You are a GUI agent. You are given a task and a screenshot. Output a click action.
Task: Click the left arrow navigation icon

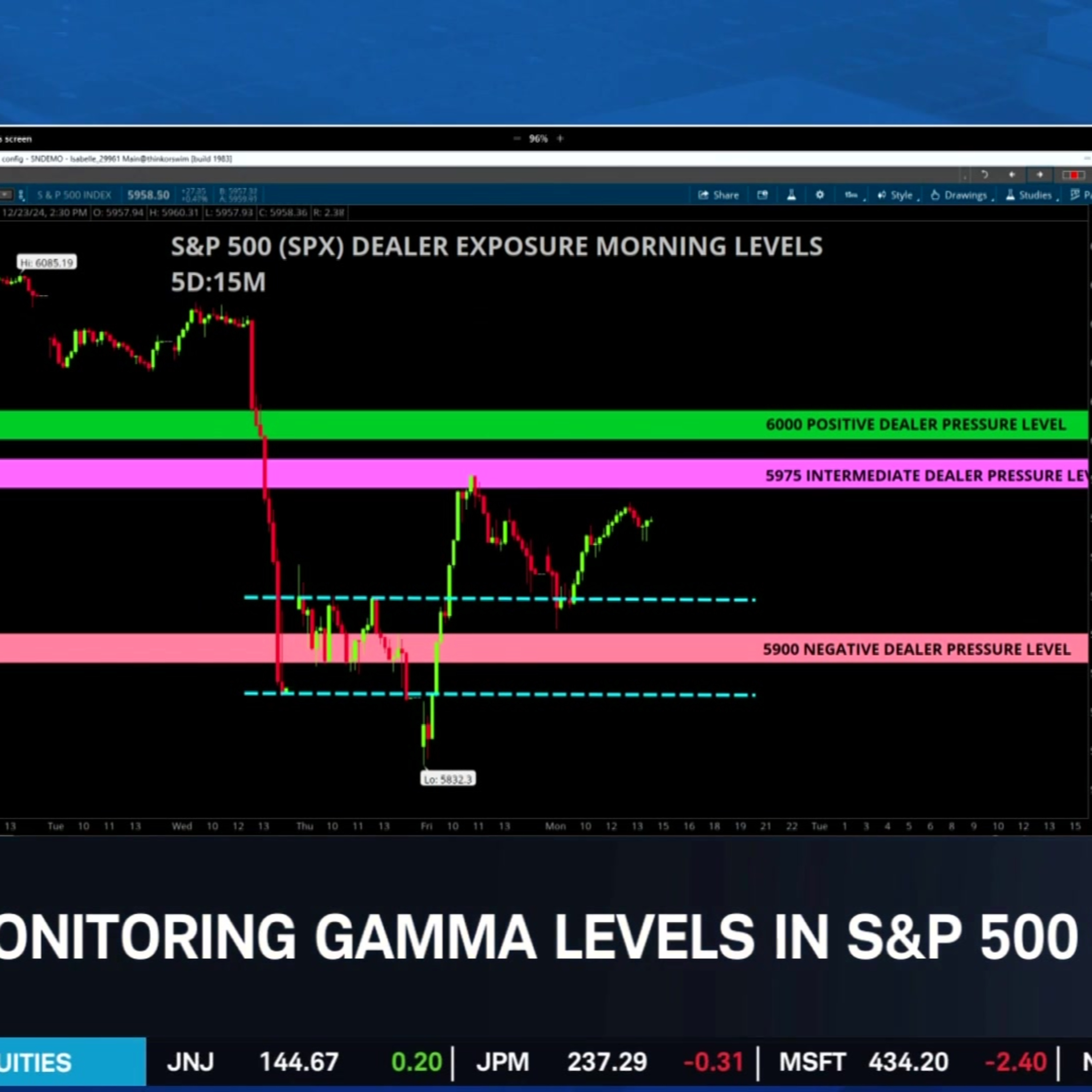pos(1012,175)
